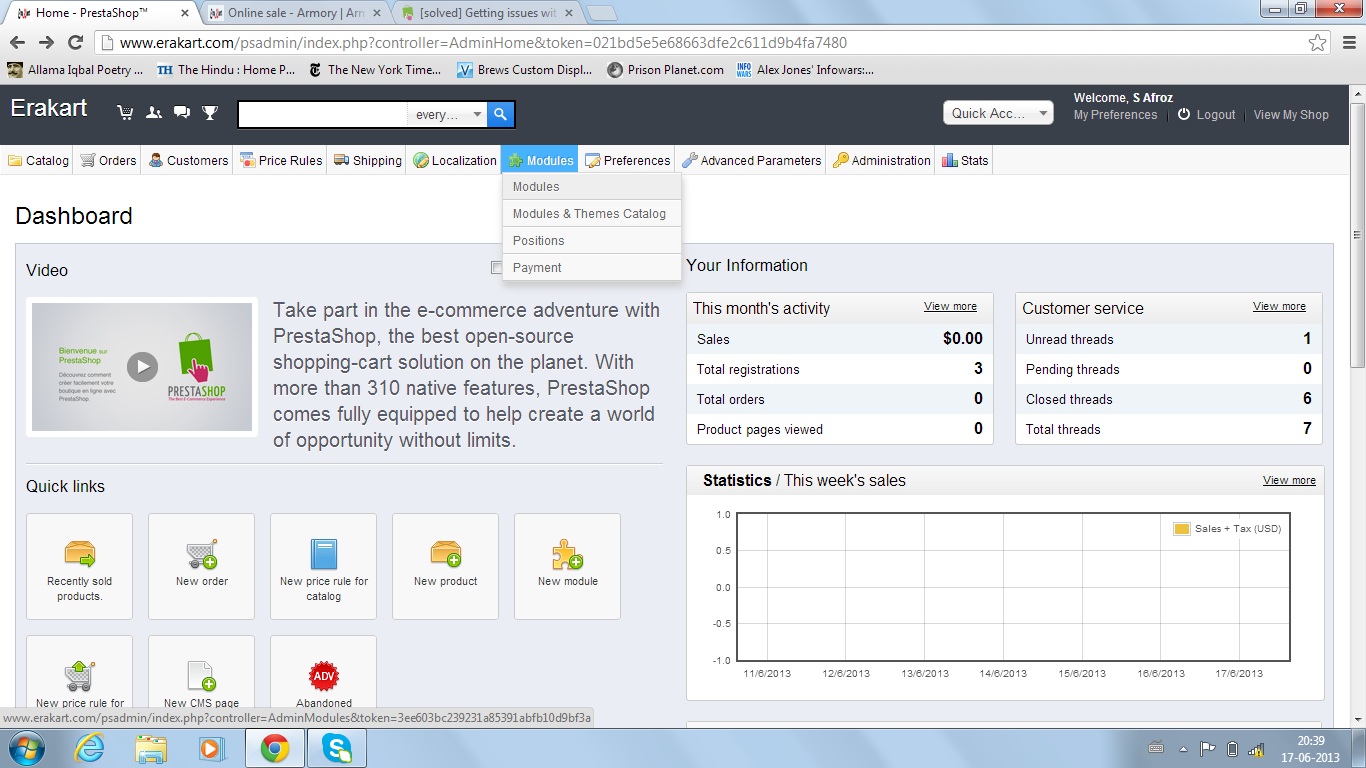Screen dimensions: 1366x768
Task: Click View more in Customer service
Action: (x=1279, y=307)
